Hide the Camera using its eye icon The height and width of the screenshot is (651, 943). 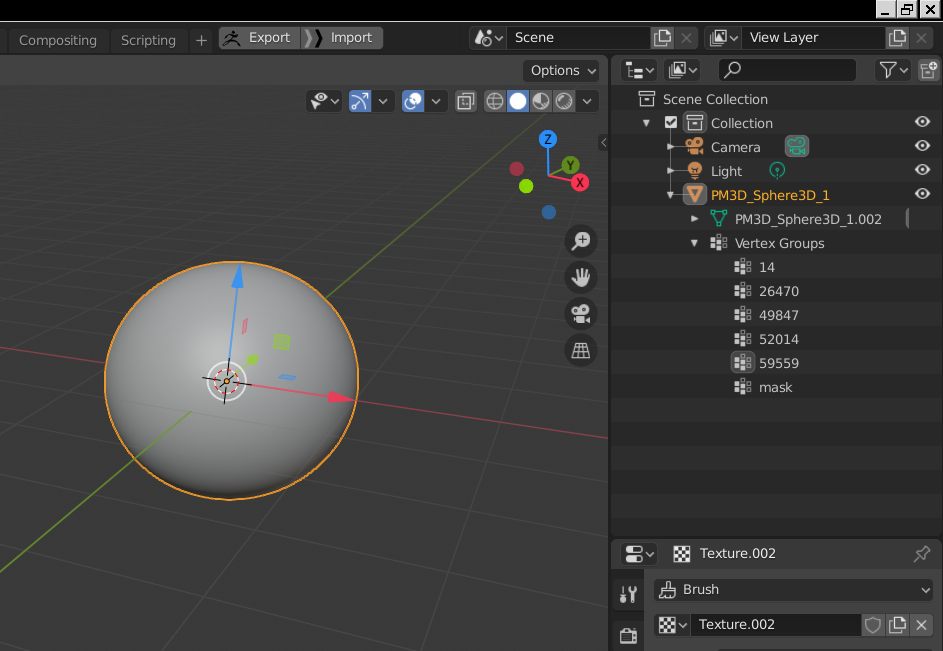tap(922, 146)
